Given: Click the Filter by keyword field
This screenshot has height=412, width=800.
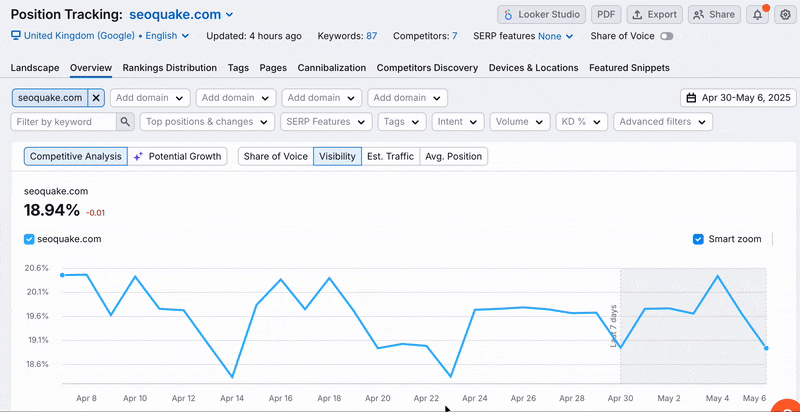Looking at the screenshot, I should click(64, 122).
